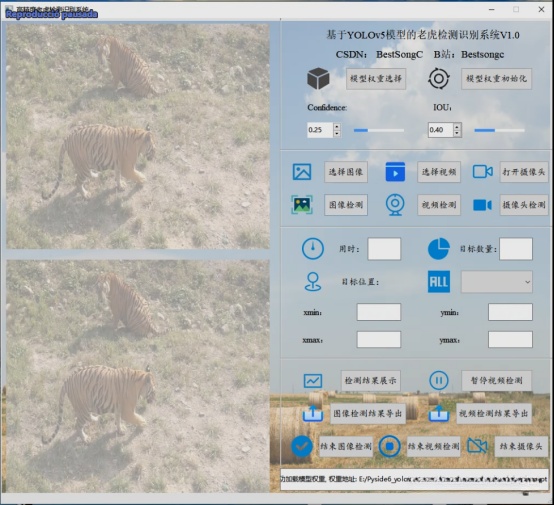Viewport: 554px width, 505px height.
Task: Click the IOU slider track
Action: [499, 130]
